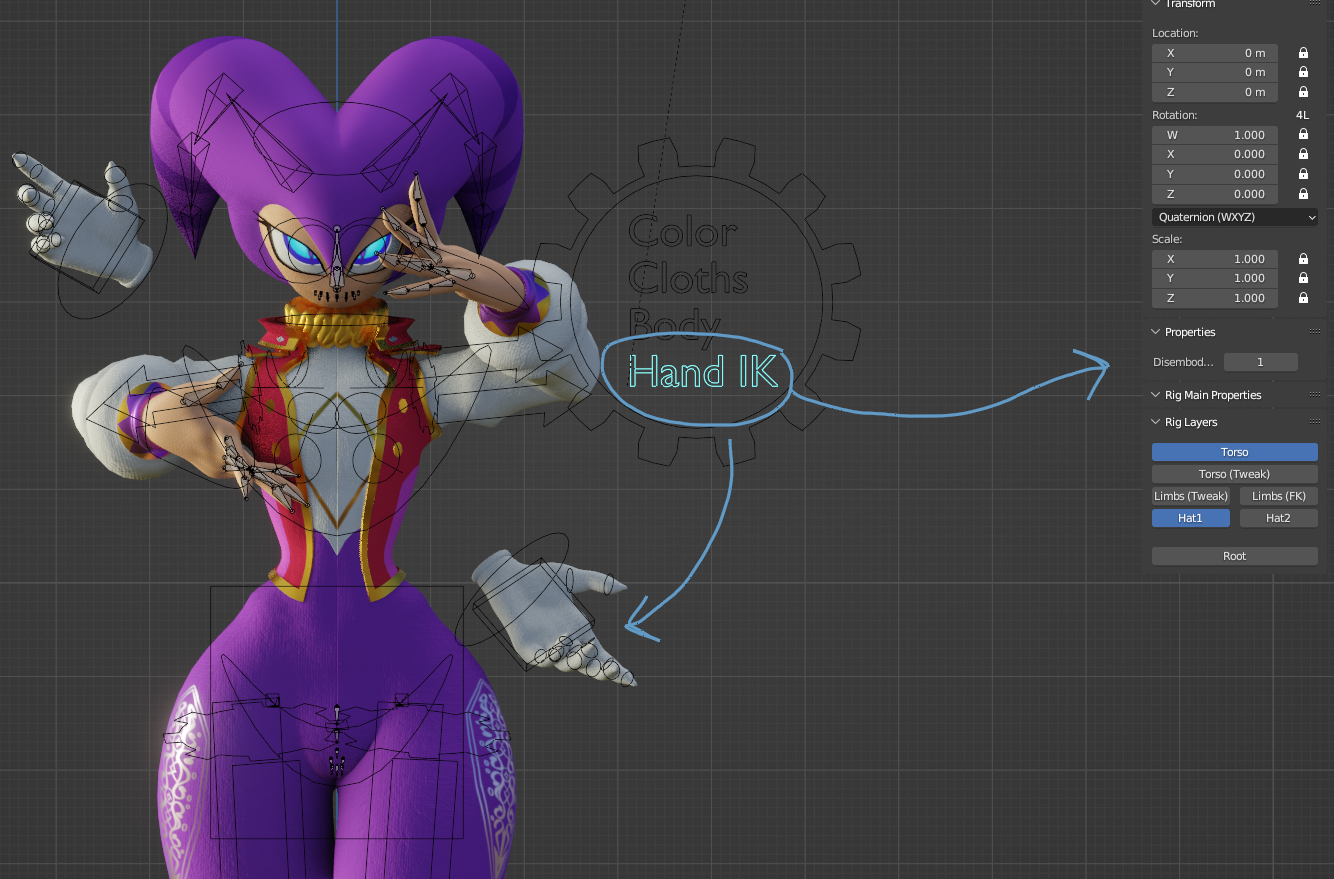Screen dimensions: 1334x879
Task: Collapse the Rig Main Properties panel
Action: click(x=1156, y=395)
